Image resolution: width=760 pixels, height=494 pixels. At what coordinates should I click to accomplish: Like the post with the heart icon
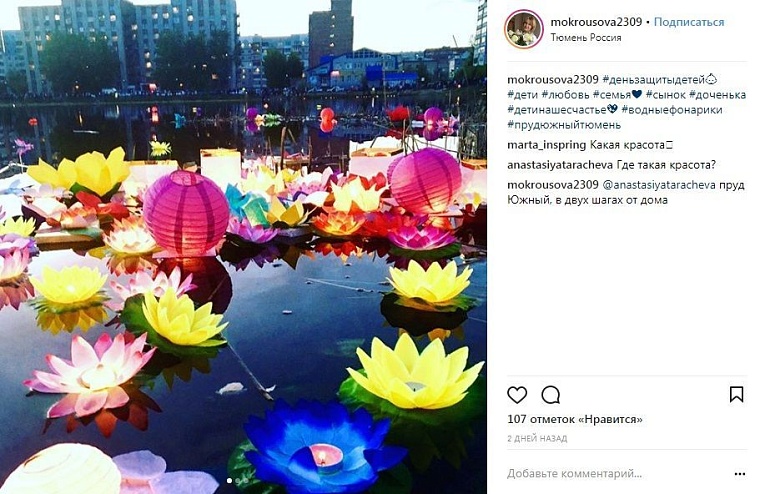(517, 395)
